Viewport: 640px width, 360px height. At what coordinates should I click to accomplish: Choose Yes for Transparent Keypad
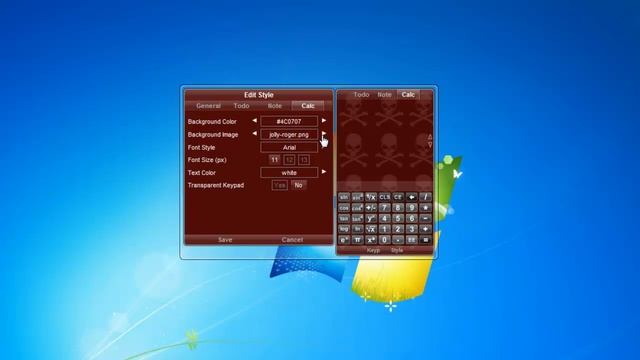click(280, 185)
